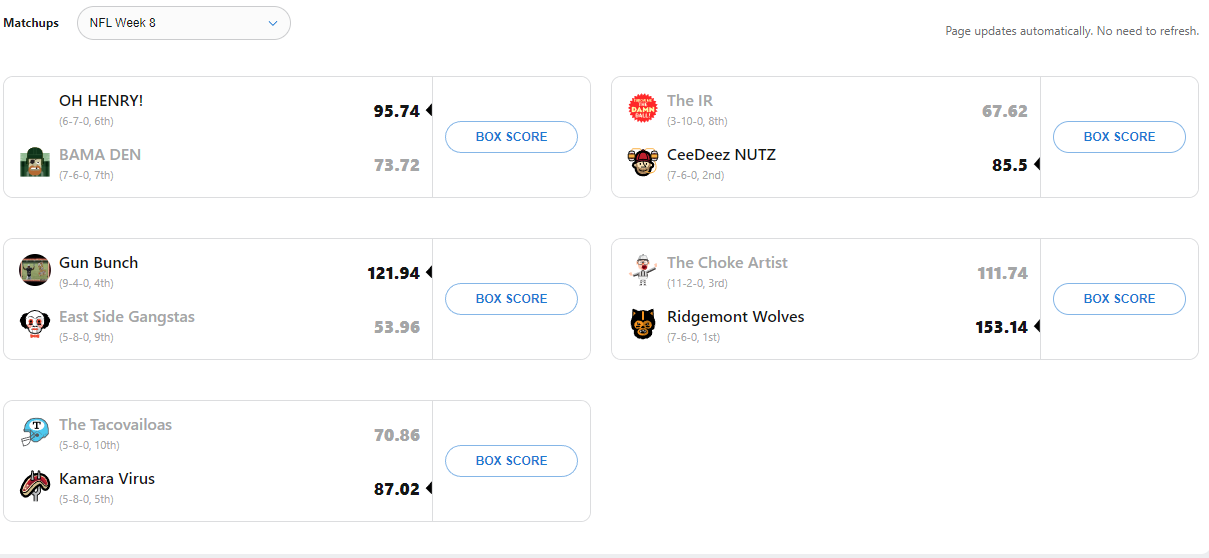Viewport: 1209px width, 558px height.
Task: Click the BAMA DEN team logo
Action: pos(35,162)
